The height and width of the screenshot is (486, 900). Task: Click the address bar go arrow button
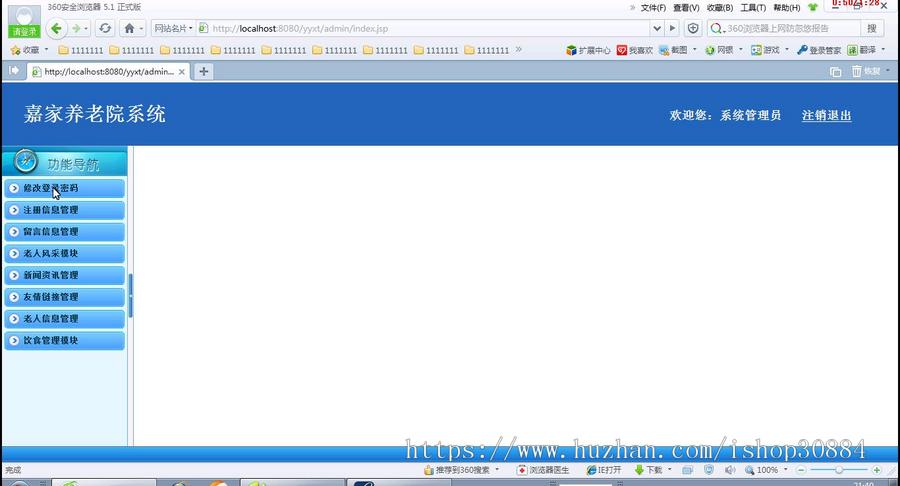point(673,28)
